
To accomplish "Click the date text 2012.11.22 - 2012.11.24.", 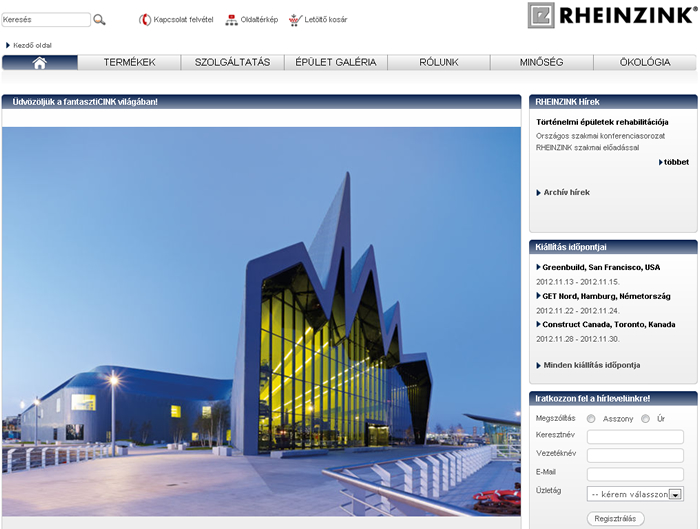I will tap(578, 311).
